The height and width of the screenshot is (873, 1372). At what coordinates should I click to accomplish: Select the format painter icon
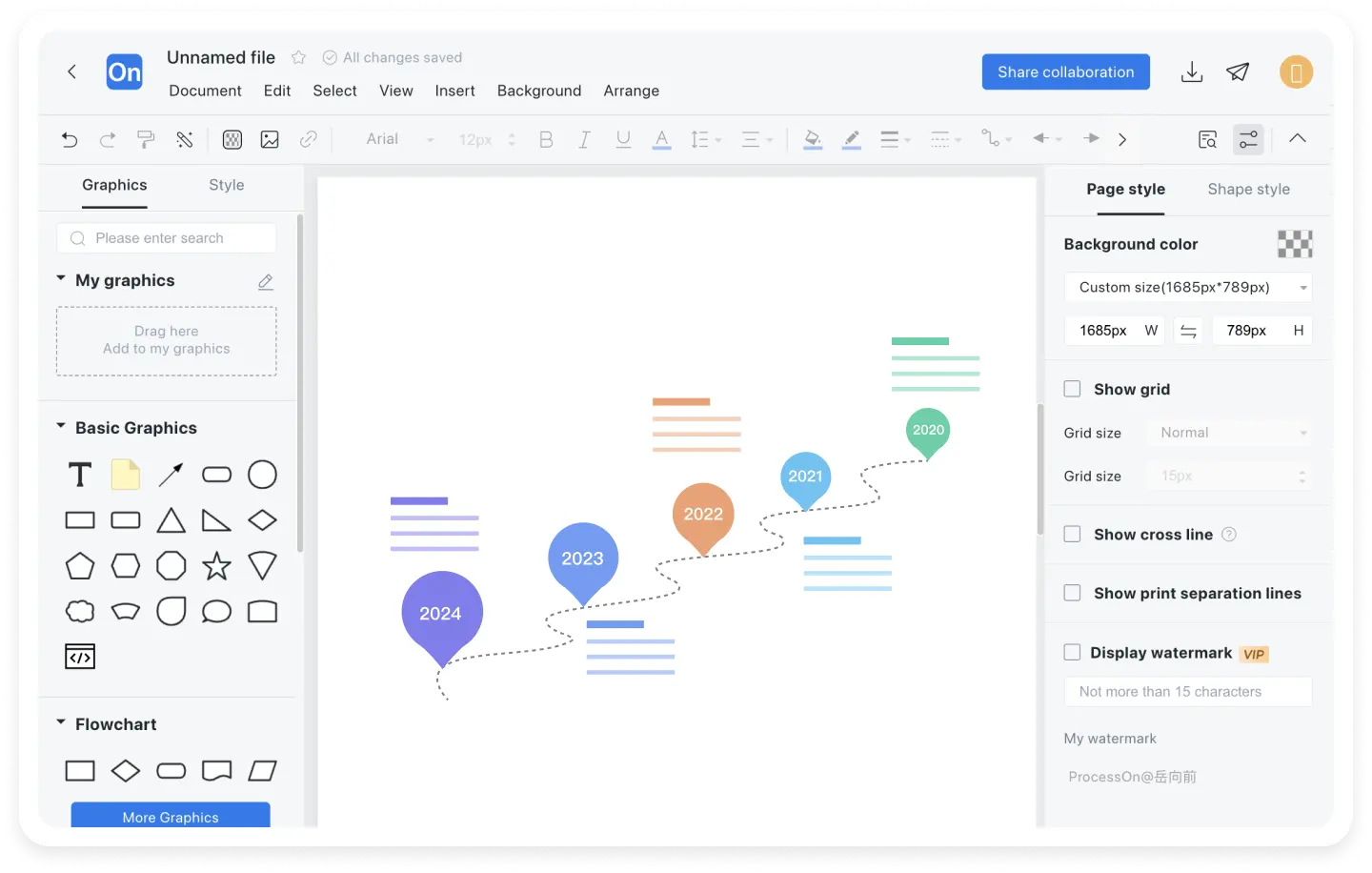(x=146, y=140)
